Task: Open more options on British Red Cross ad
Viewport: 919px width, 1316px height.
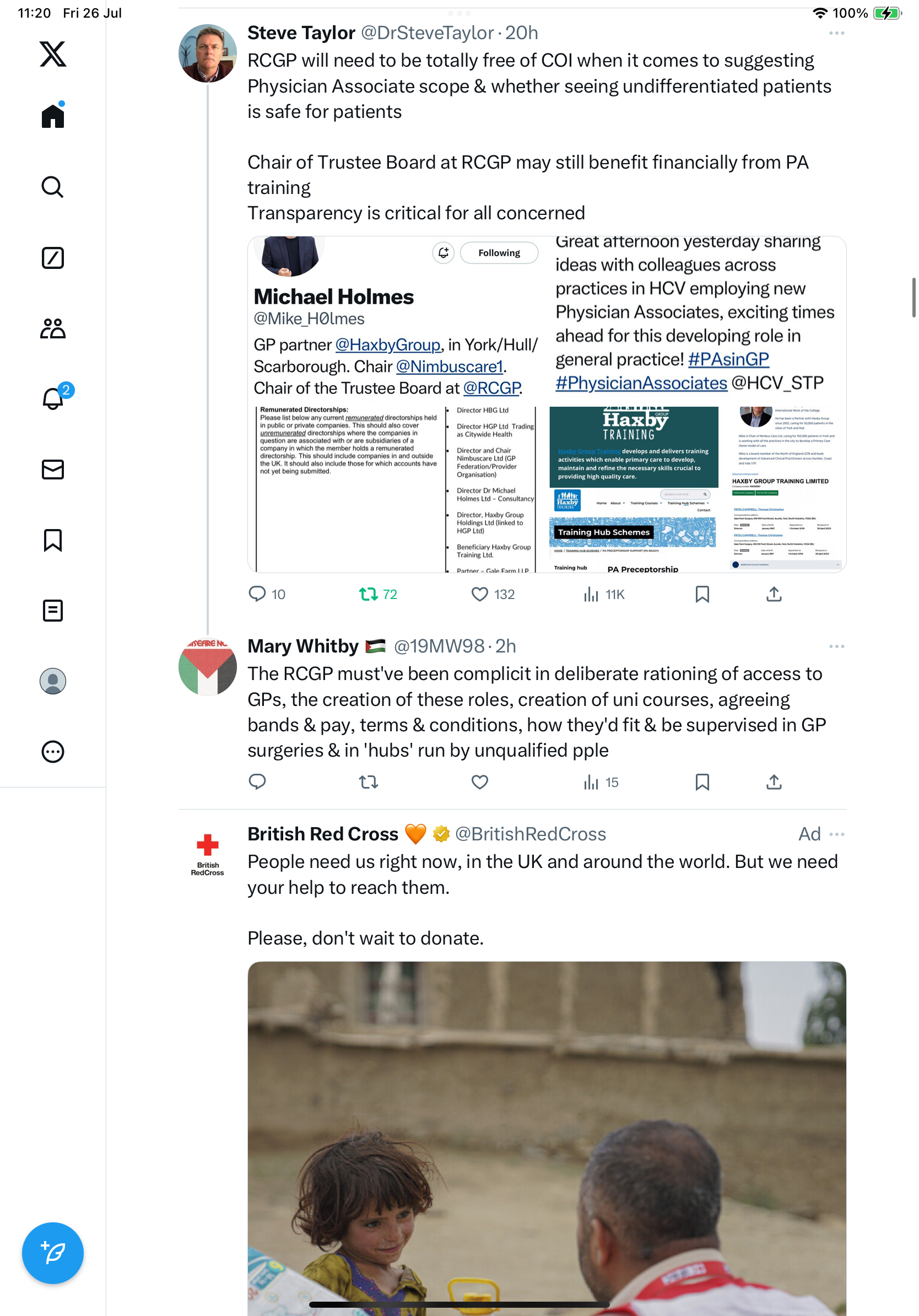Action: point(836,834)
